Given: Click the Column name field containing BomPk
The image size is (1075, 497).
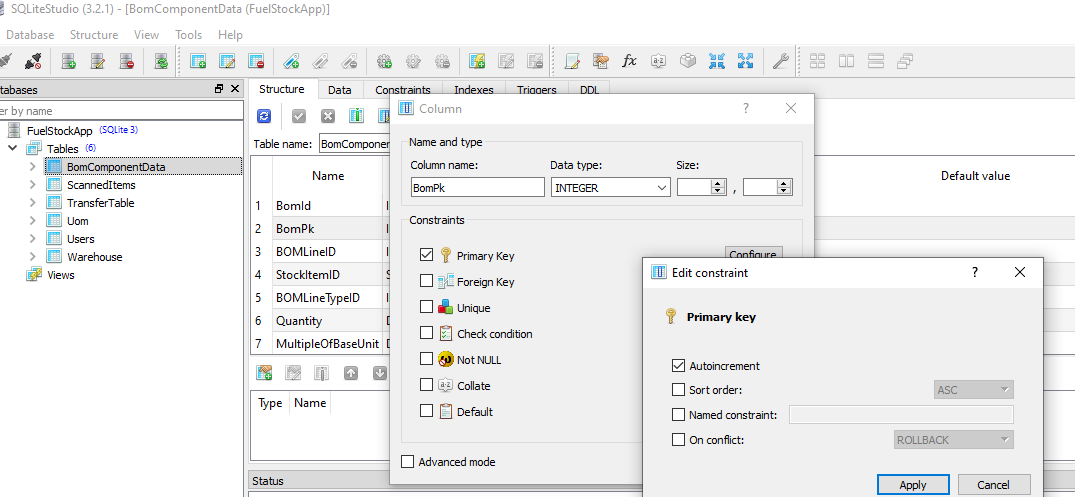Looking at the screenshot, I should (478, 187).
